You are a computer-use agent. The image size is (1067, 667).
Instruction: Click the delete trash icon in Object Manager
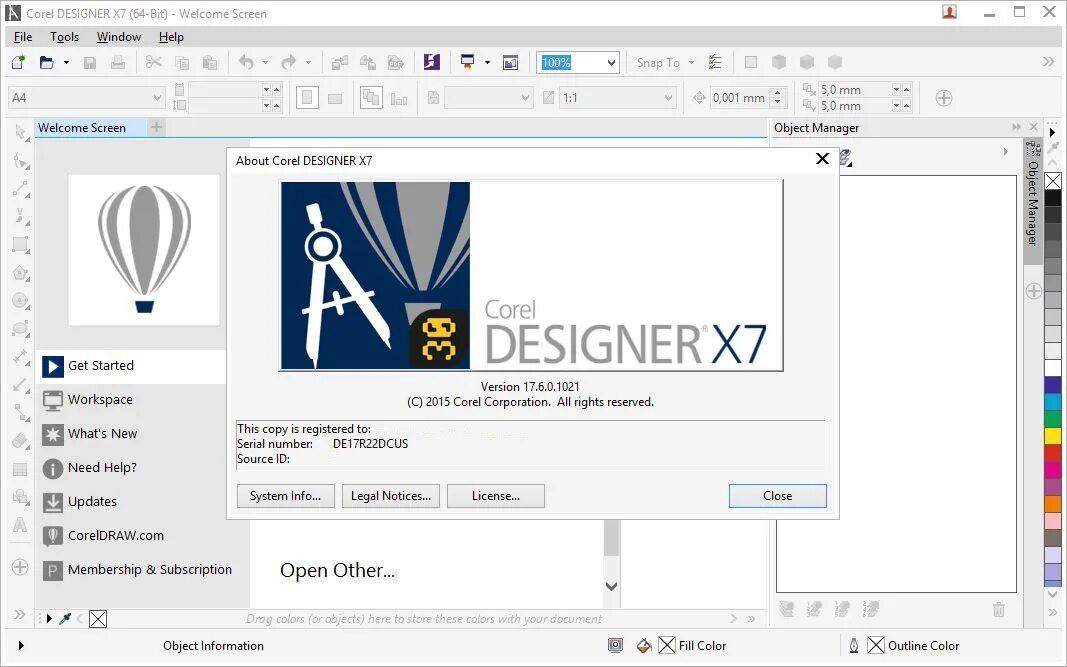pos(998,609)
